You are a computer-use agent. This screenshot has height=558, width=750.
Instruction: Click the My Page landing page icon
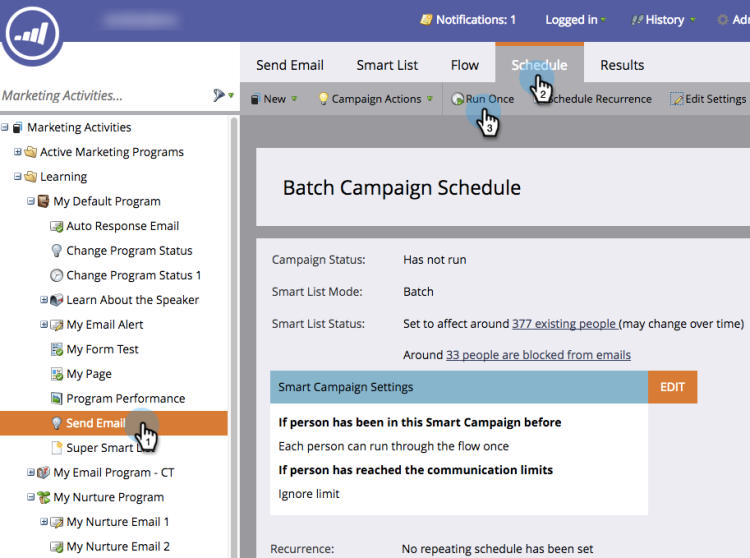(x=56, y=374)
